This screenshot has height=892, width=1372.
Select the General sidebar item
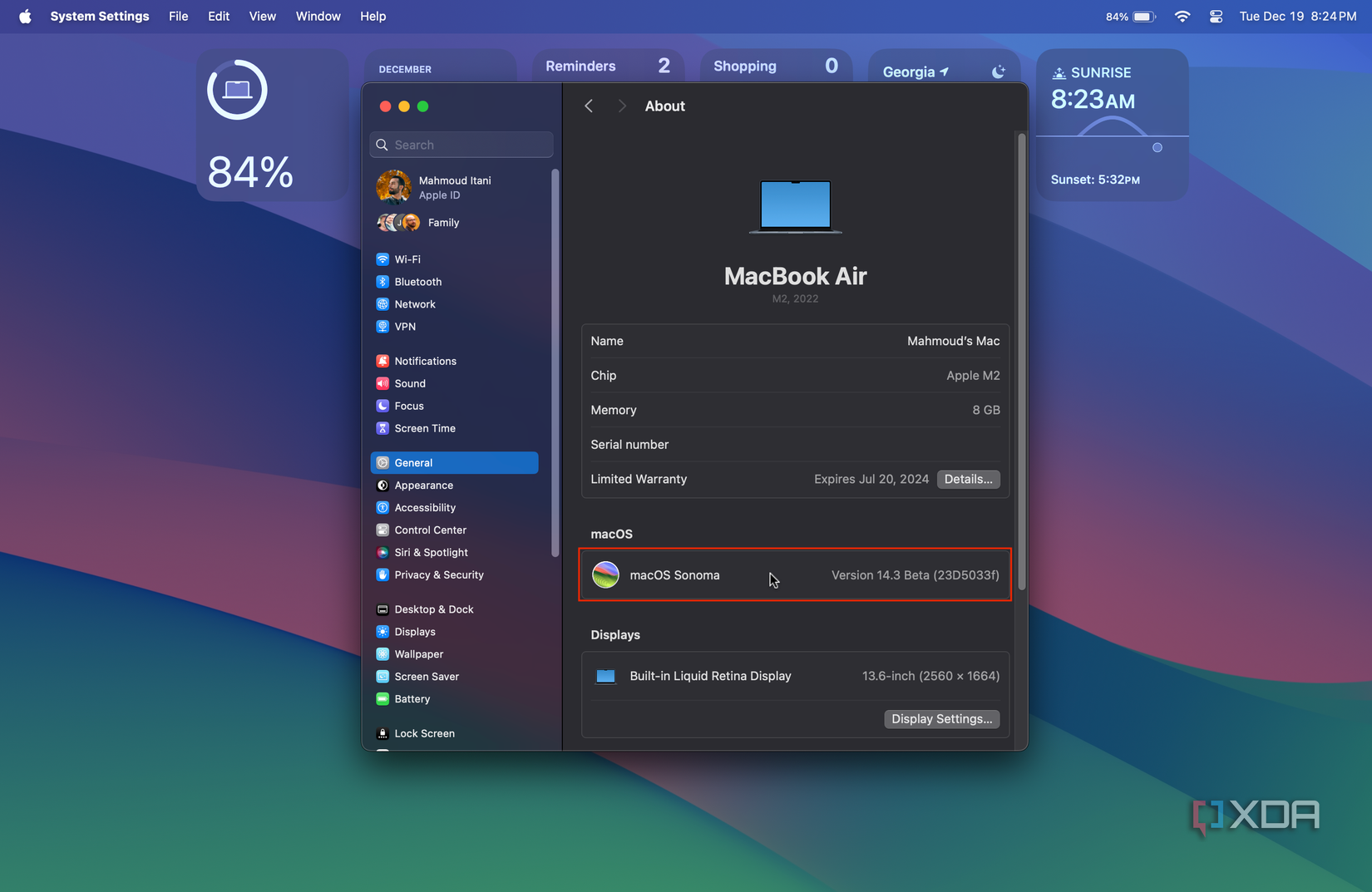(454, 463)
